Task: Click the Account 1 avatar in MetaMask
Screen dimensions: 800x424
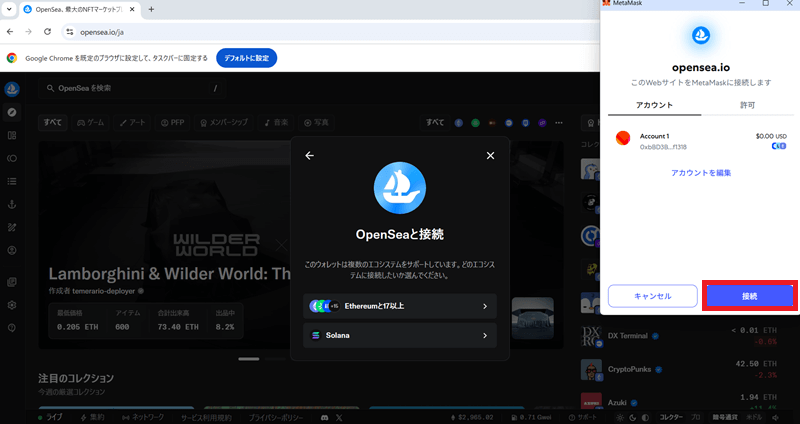Action: [622, 138]
